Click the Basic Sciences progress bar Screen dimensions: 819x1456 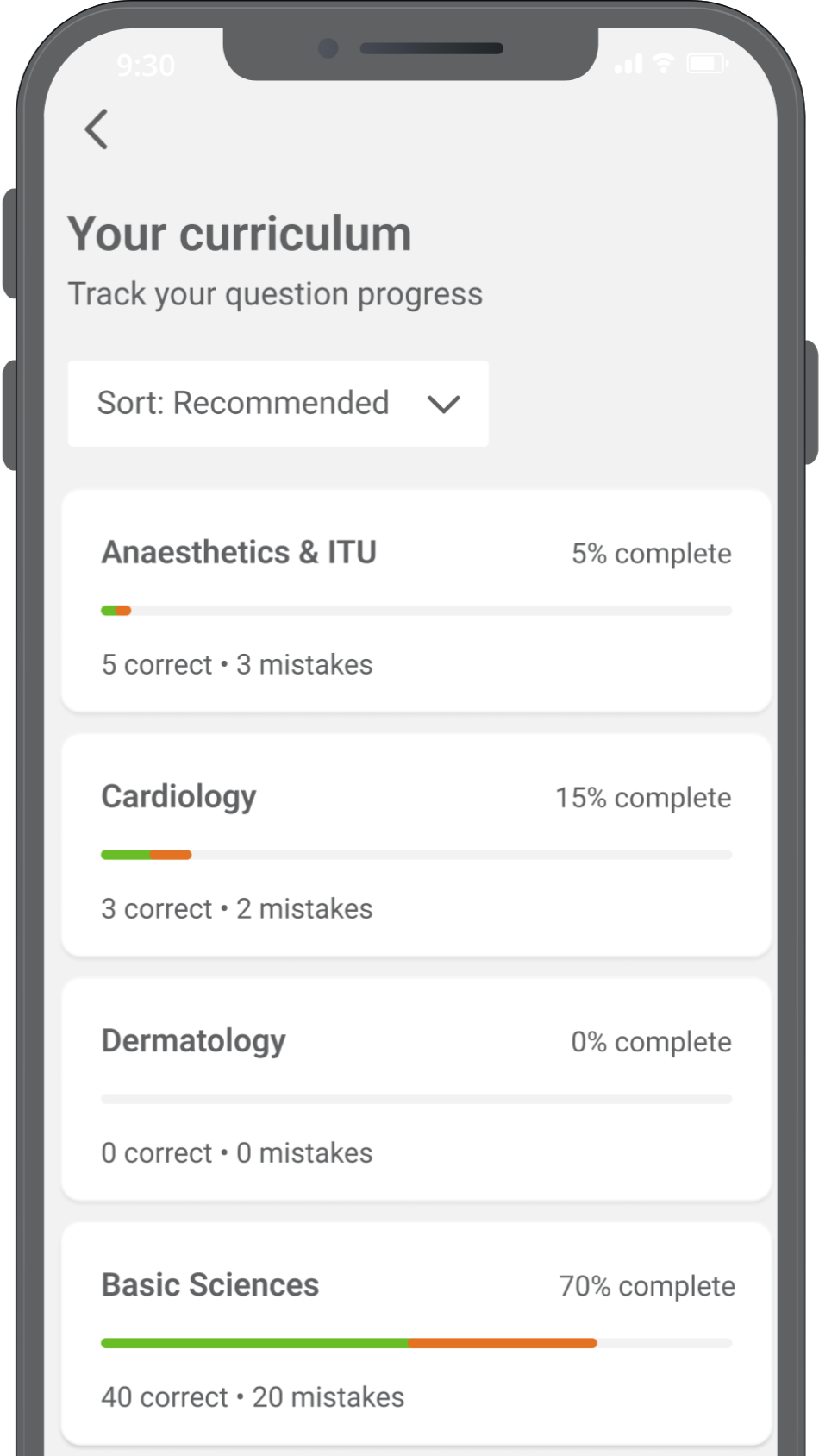pos(416,1343)
